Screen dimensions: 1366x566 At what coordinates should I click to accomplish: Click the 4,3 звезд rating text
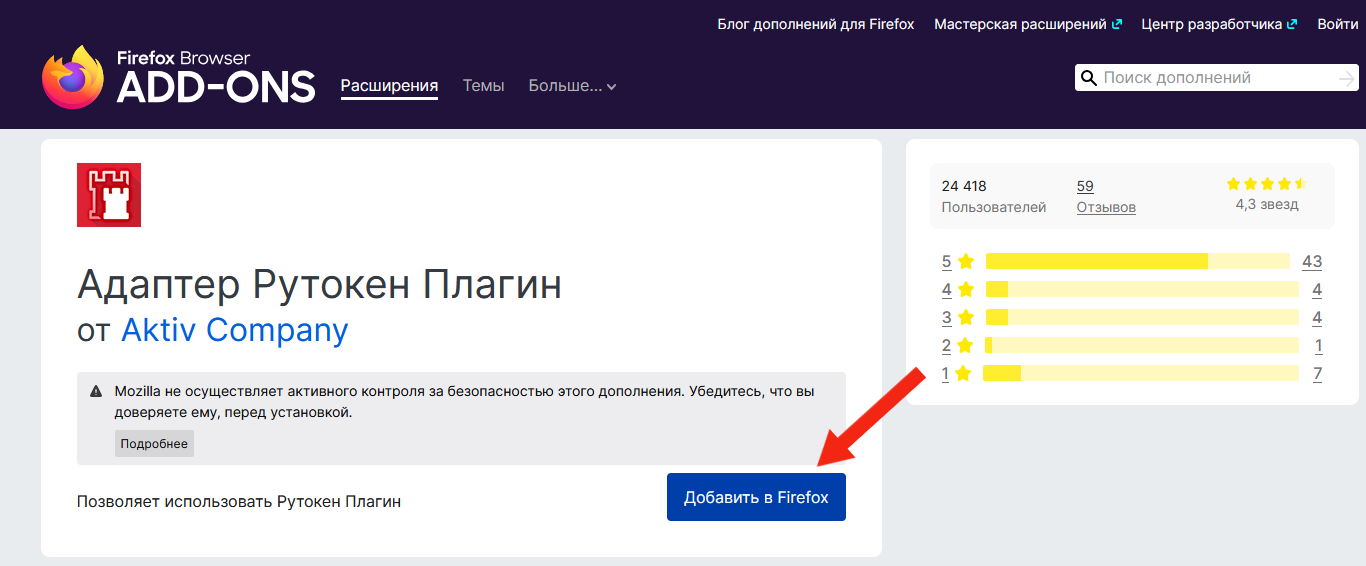(1267, 204)
